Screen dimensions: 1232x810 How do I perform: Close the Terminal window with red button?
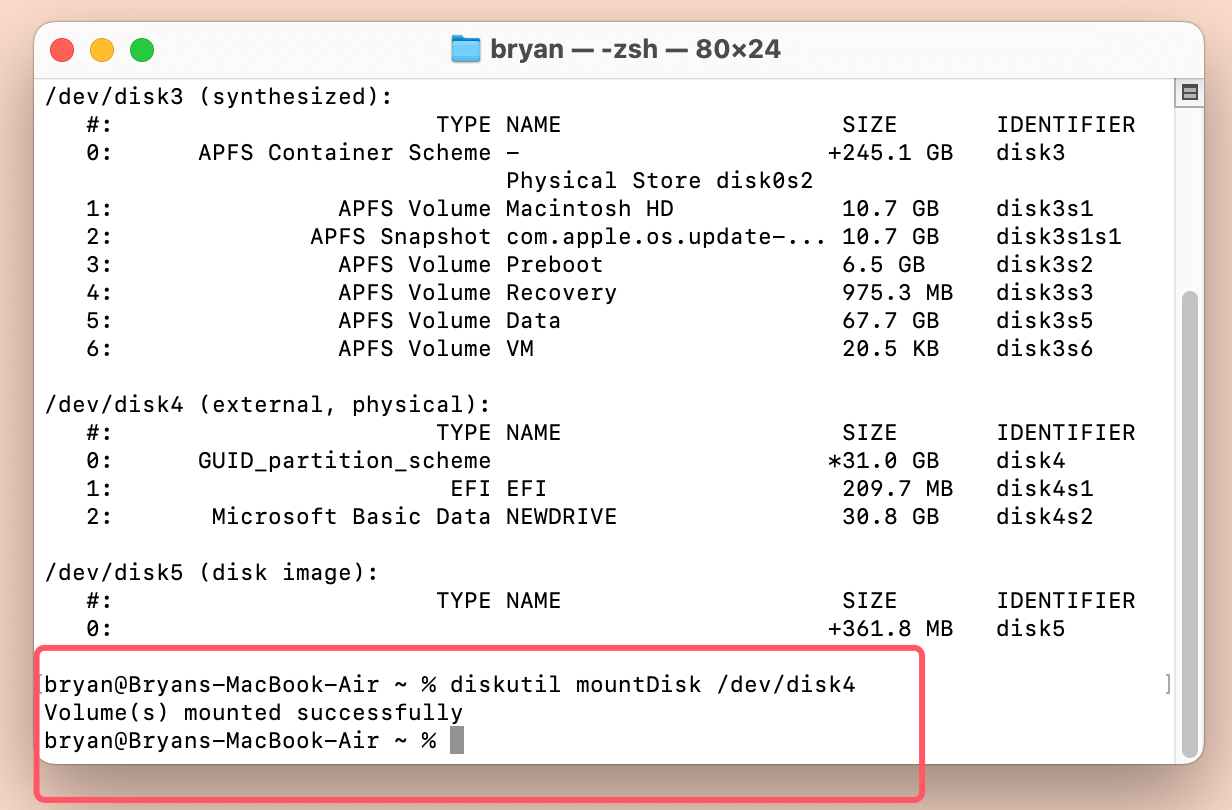click(x=63, y=49)
